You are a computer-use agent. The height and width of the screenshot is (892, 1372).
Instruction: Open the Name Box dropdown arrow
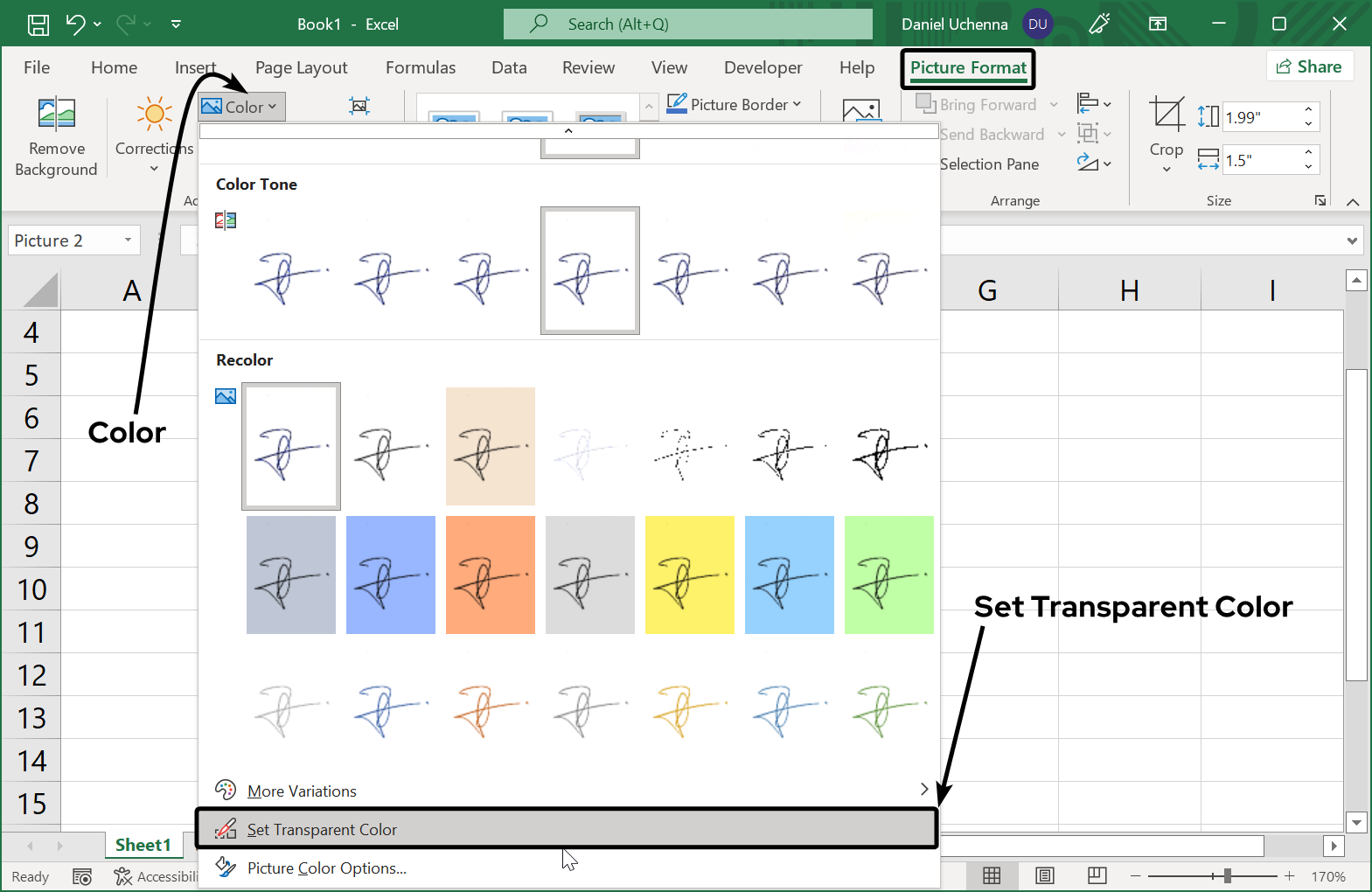(128, 240)
